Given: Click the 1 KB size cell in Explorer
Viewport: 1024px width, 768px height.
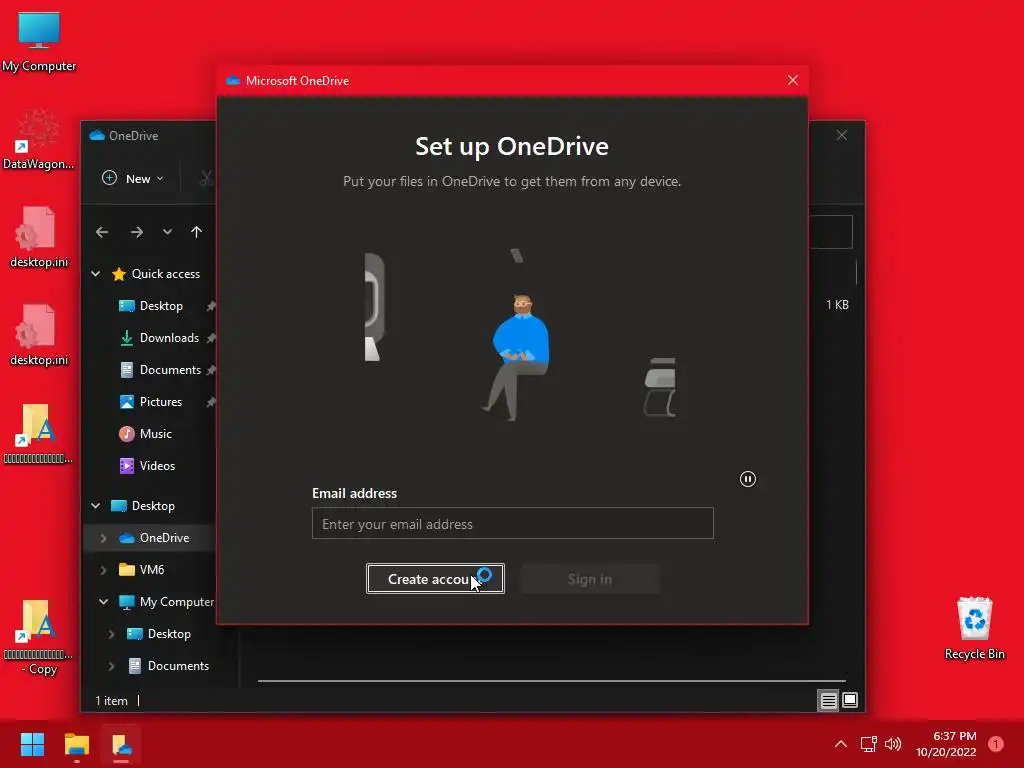Looking at the screenshot, I should click(x=837, y=304).
